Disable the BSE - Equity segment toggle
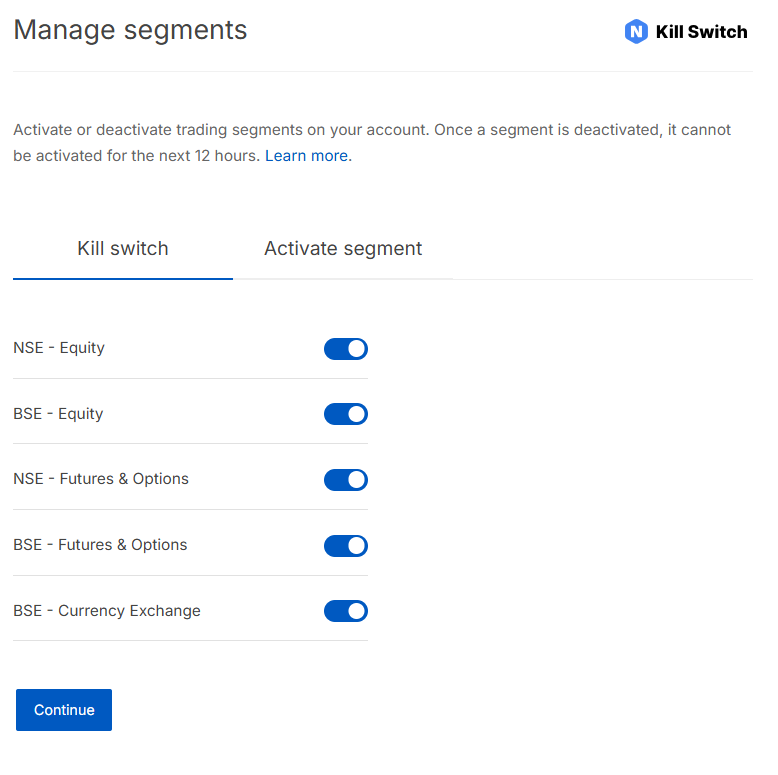Image resolution: width=778 pixels, height=775 pixels. (346, 414)
